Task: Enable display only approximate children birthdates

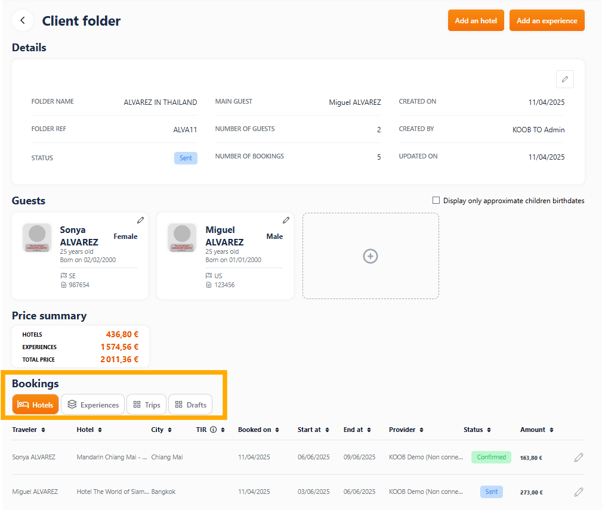Action: [x=436, y=200]
